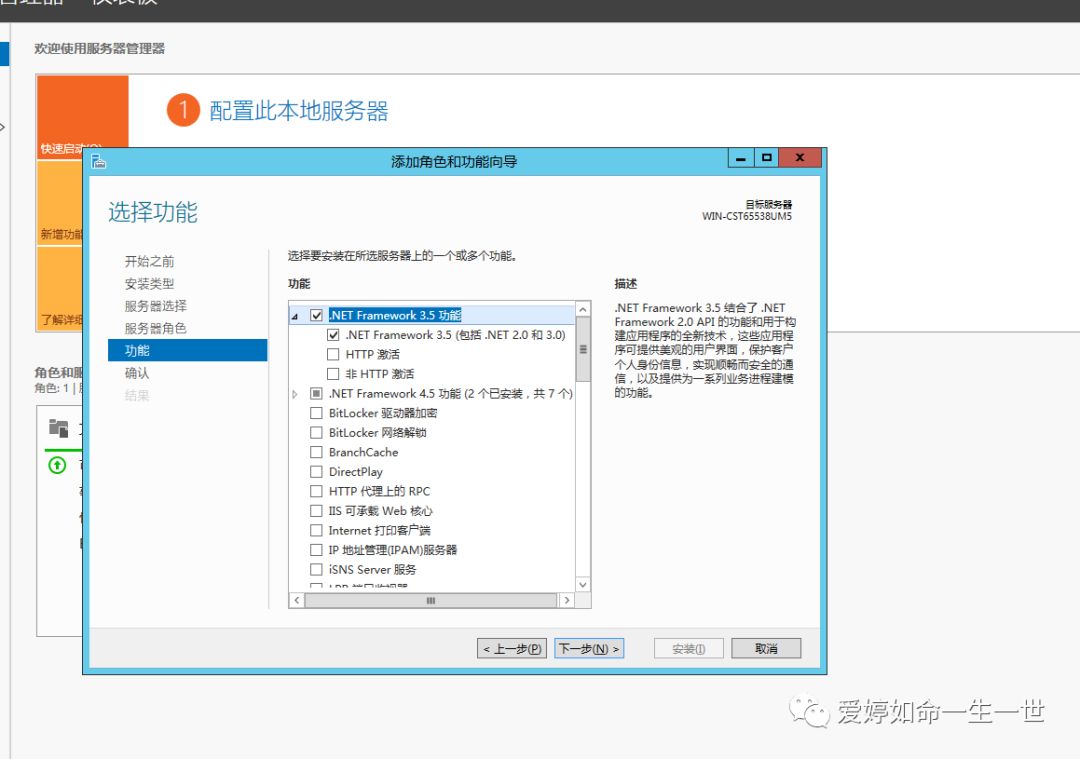Go to 开始之前 wizard step
1080x759 pixels.
pyautogui.click(x=149, y=261)
